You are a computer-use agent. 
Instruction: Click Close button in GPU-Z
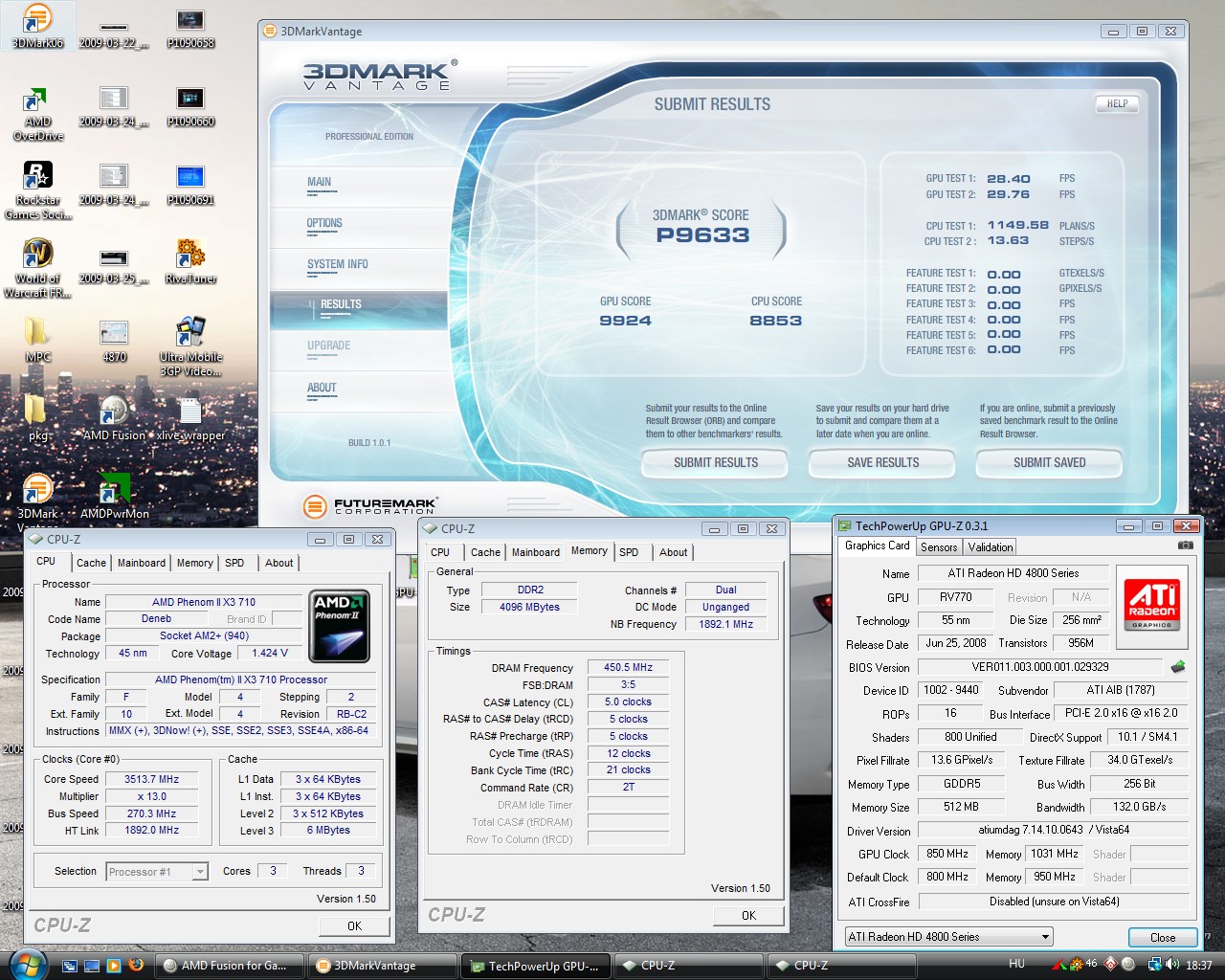(x=1163, y=937)
